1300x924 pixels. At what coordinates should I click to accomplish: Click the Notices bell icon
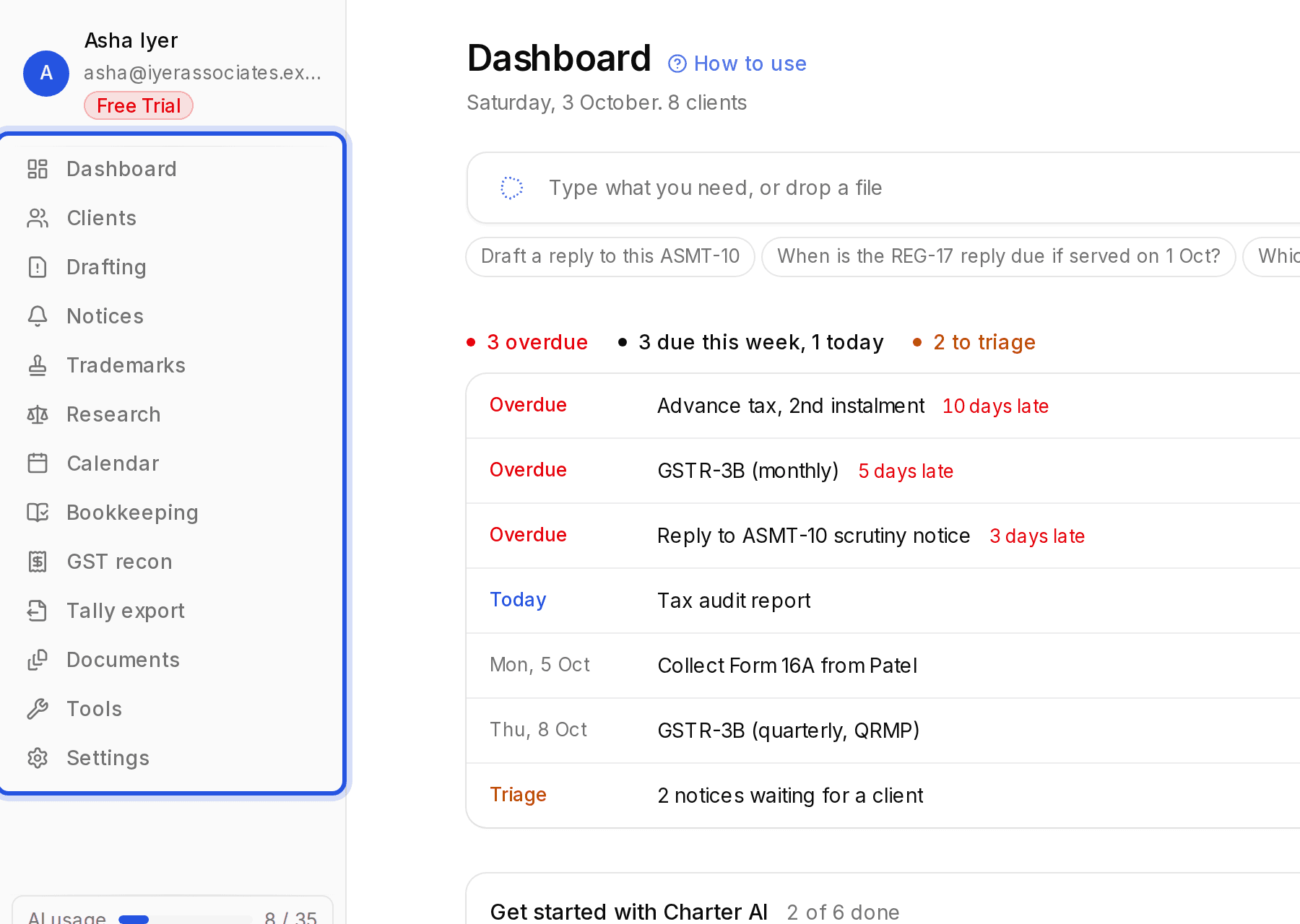click(38, 316)
